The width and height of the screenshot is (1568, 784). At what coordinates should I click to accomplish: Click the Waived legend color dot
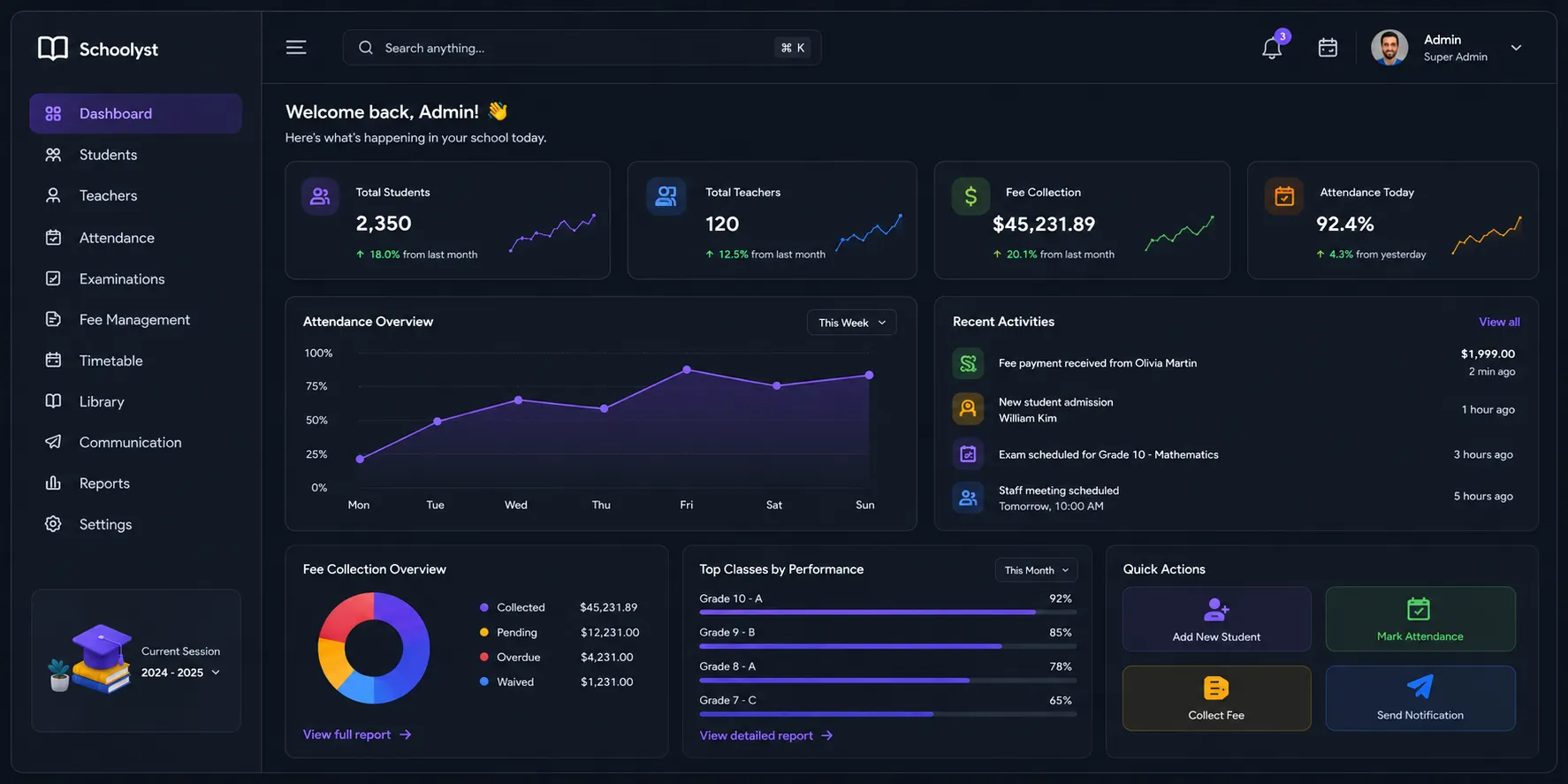[x=483, y=681]
